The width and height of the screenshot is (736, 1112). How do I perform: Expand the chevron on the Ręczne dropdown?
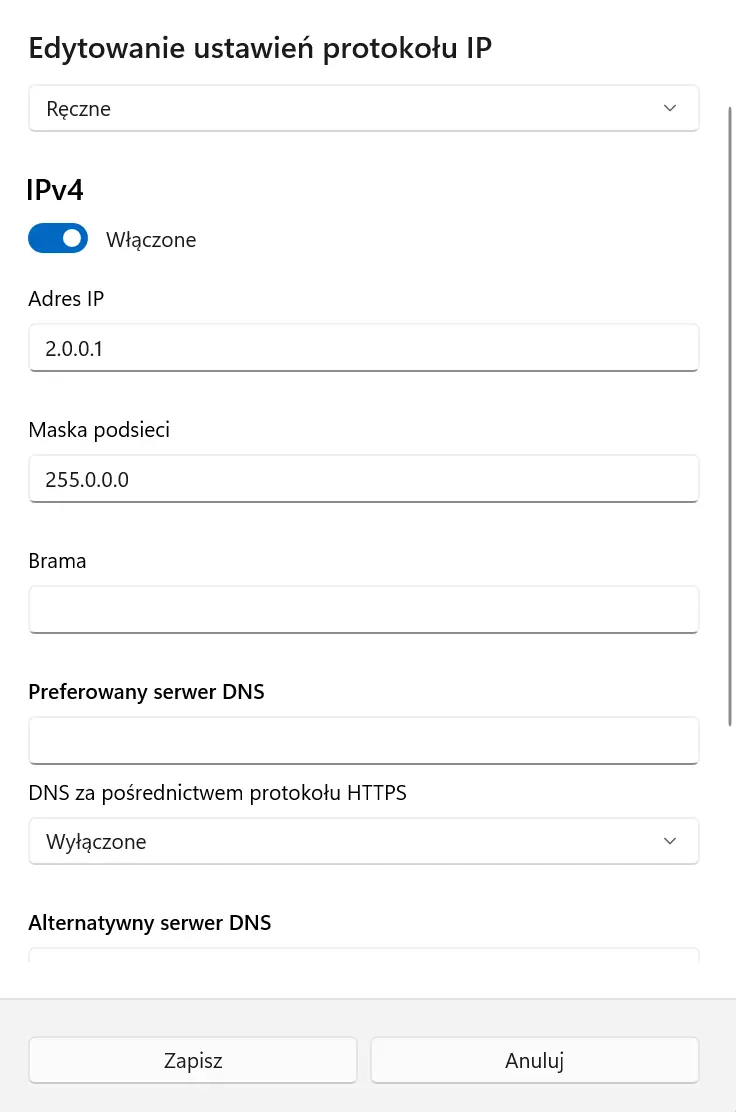(669, 108)
